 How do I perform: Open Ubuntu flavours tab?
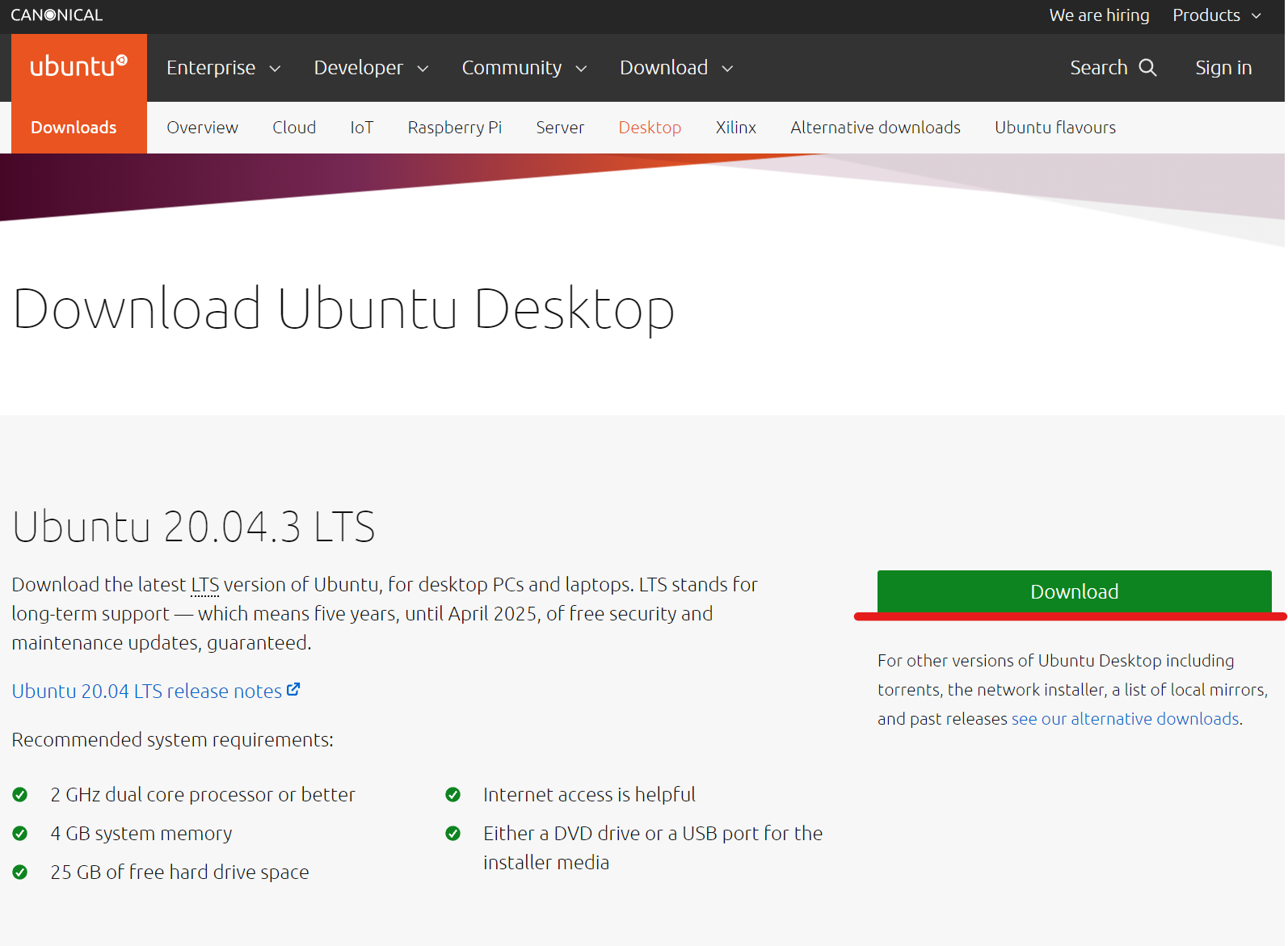click(1054, 128)
